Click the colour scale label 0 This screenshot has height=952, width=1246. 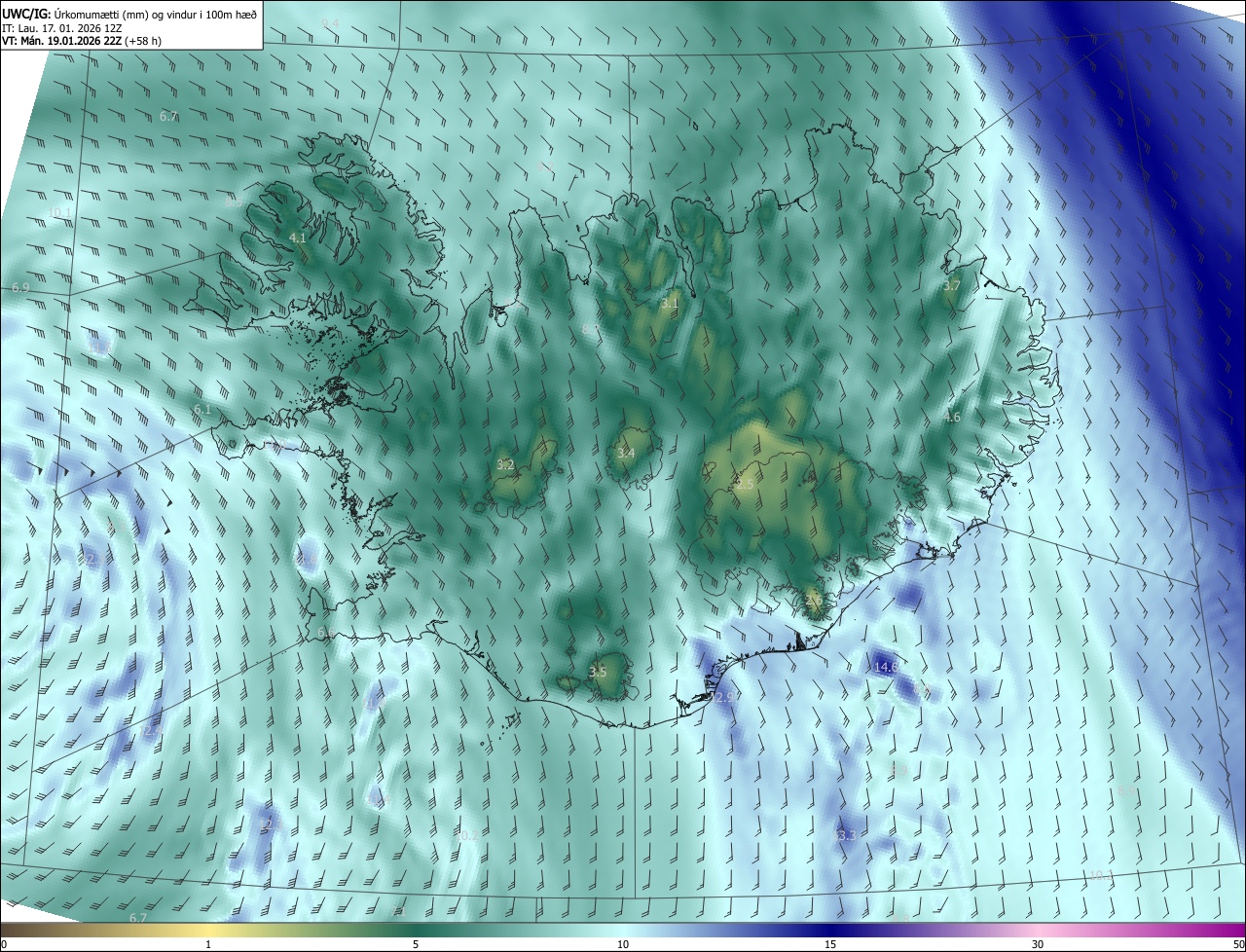[x=4, y=945]
